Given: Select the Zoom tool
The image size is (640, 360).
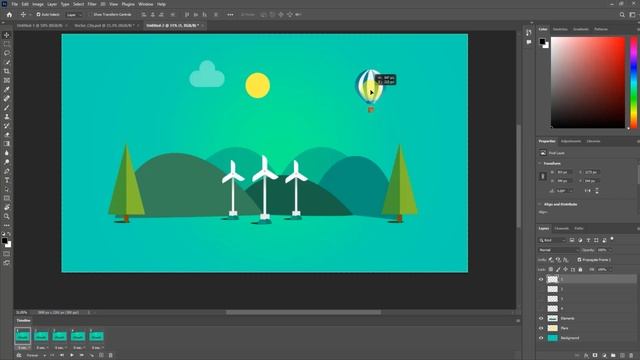Looking at the screenshot, I should coord(7,216).
